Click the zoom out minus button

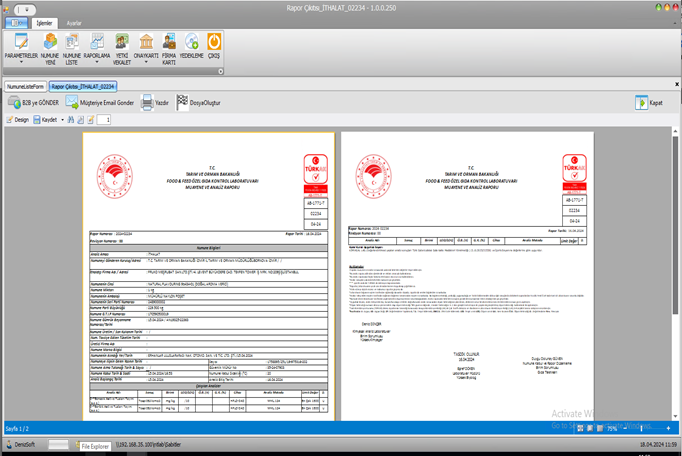tap(625, 429)
